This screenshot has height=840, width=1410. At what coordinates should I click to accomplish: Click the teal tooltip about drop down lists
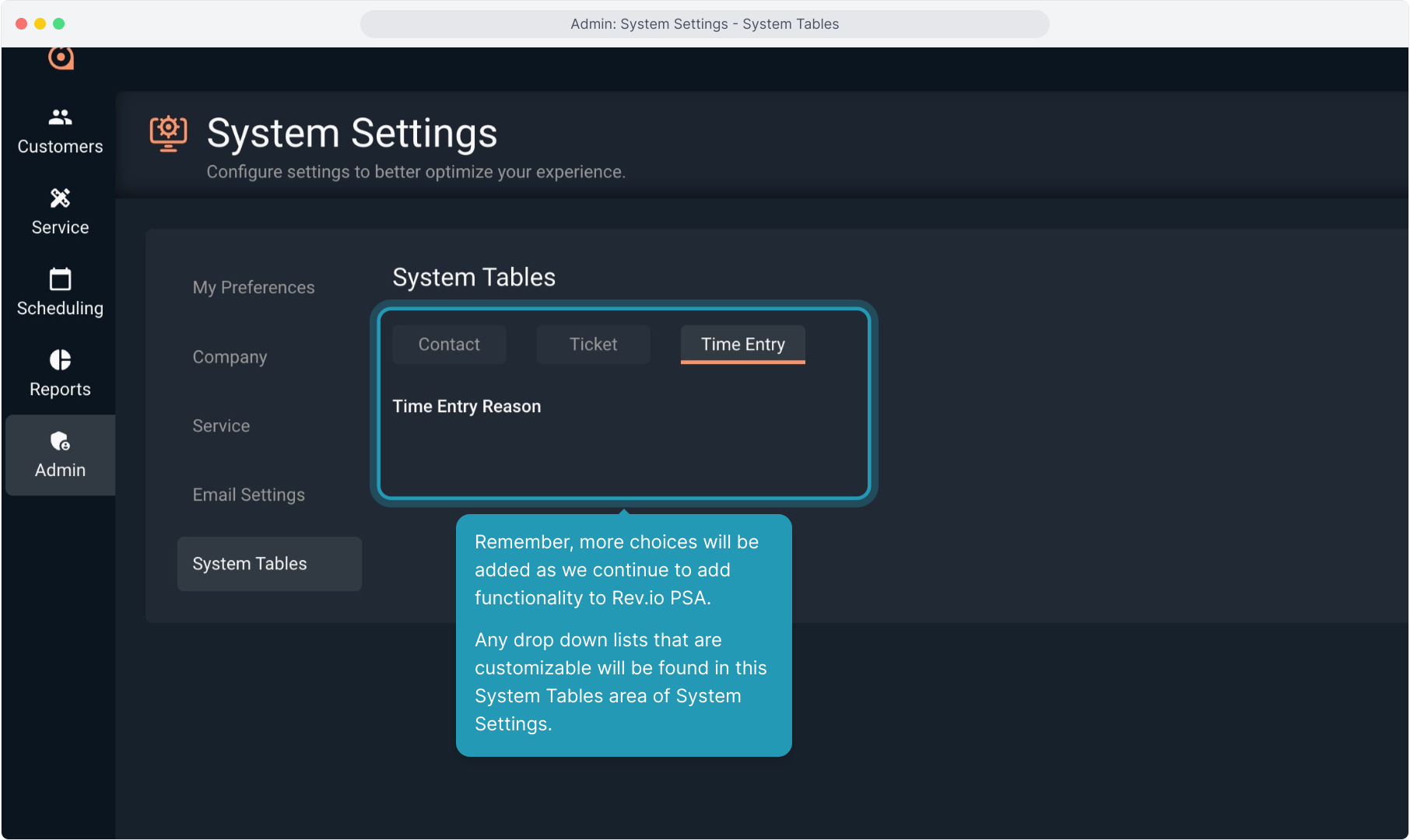(623, 635)
